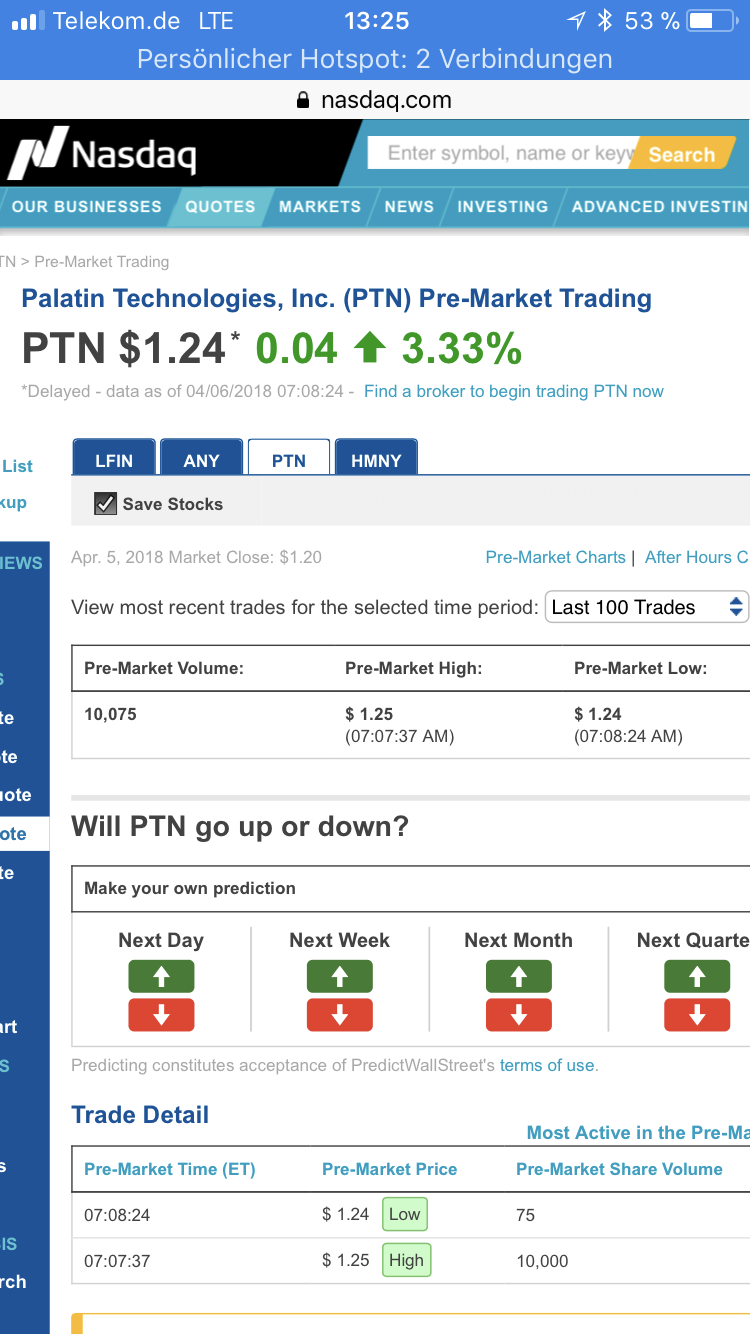Open the QUOTES navigation menu

pos(220,207)
